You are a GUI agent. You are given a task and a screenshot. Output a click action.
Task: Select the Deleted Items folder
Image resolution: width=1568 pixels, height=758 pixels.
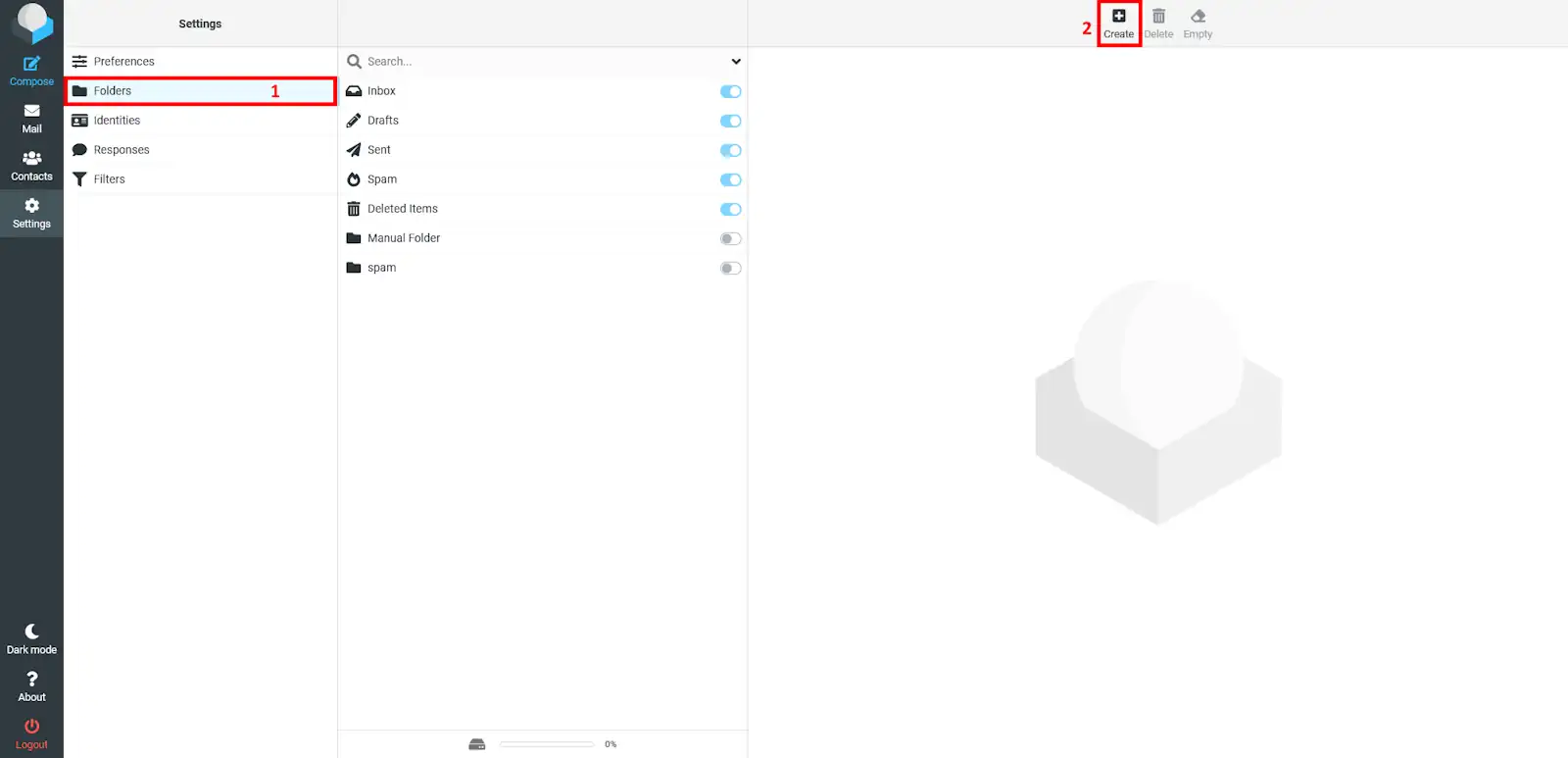click(403, 209)
